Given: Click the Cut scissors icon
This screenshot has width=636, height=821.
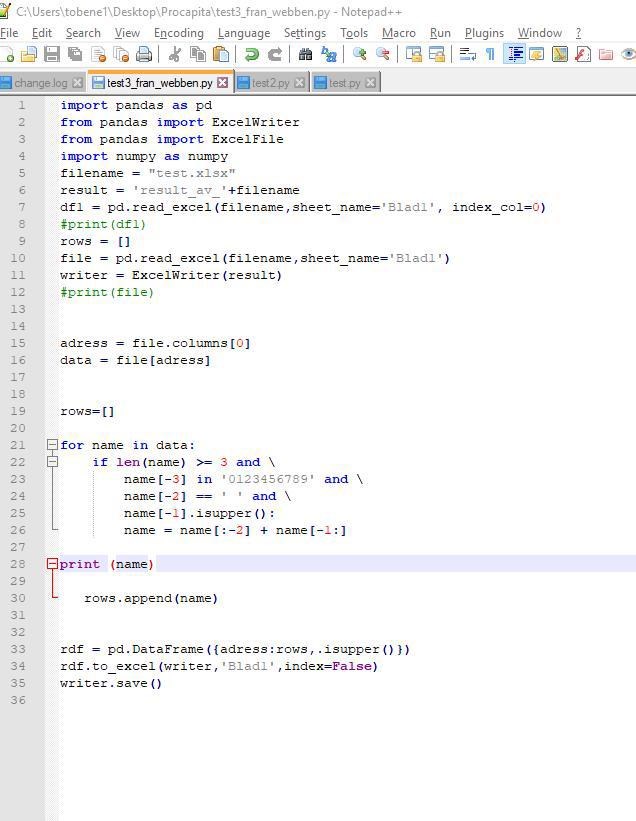Looking at the screenshot, I should point(175,55).
